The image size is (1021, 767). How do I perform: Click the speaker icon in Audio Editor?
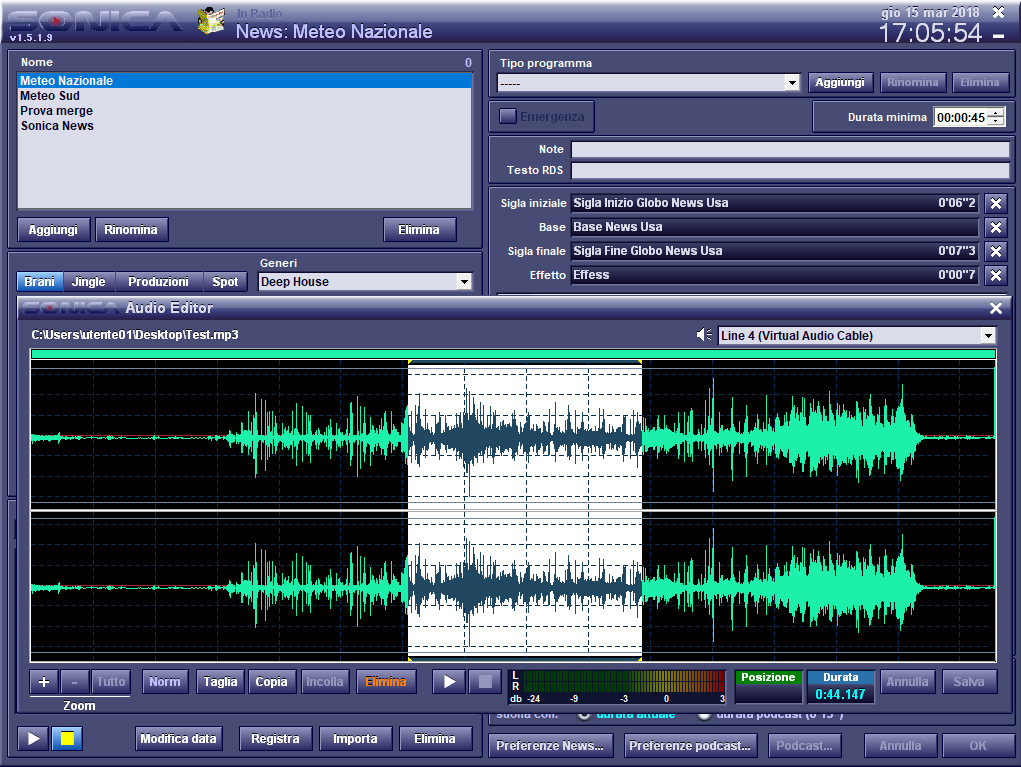click(x=704, y=335)
